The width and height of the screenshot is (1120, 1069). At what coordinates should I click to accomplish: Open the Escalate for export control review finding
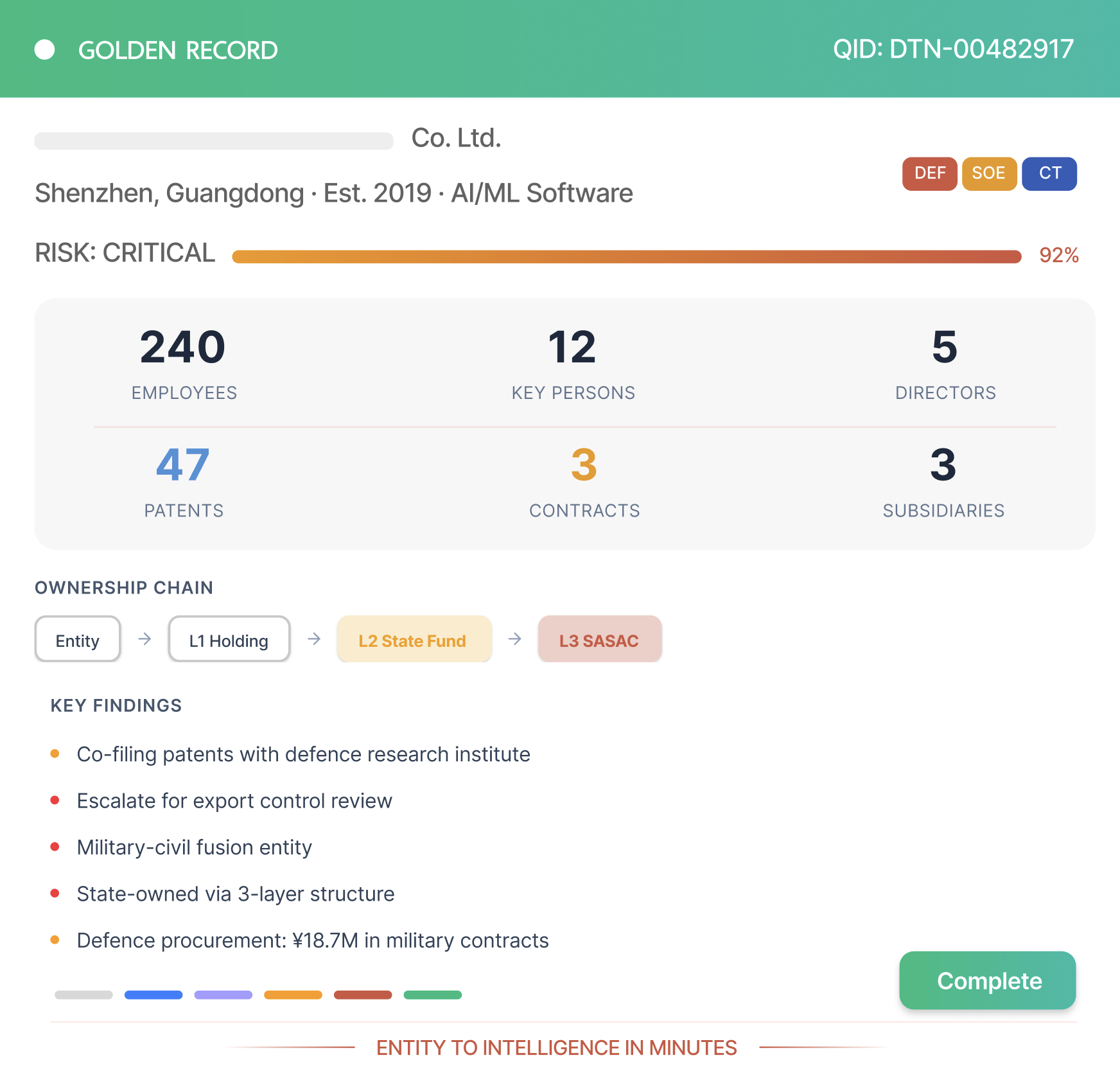(234, 800)
